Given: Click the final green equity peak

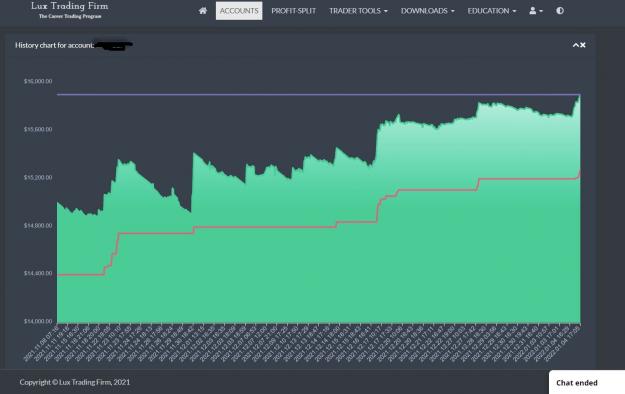Looking at the screenshot, I should pos(579,97).
